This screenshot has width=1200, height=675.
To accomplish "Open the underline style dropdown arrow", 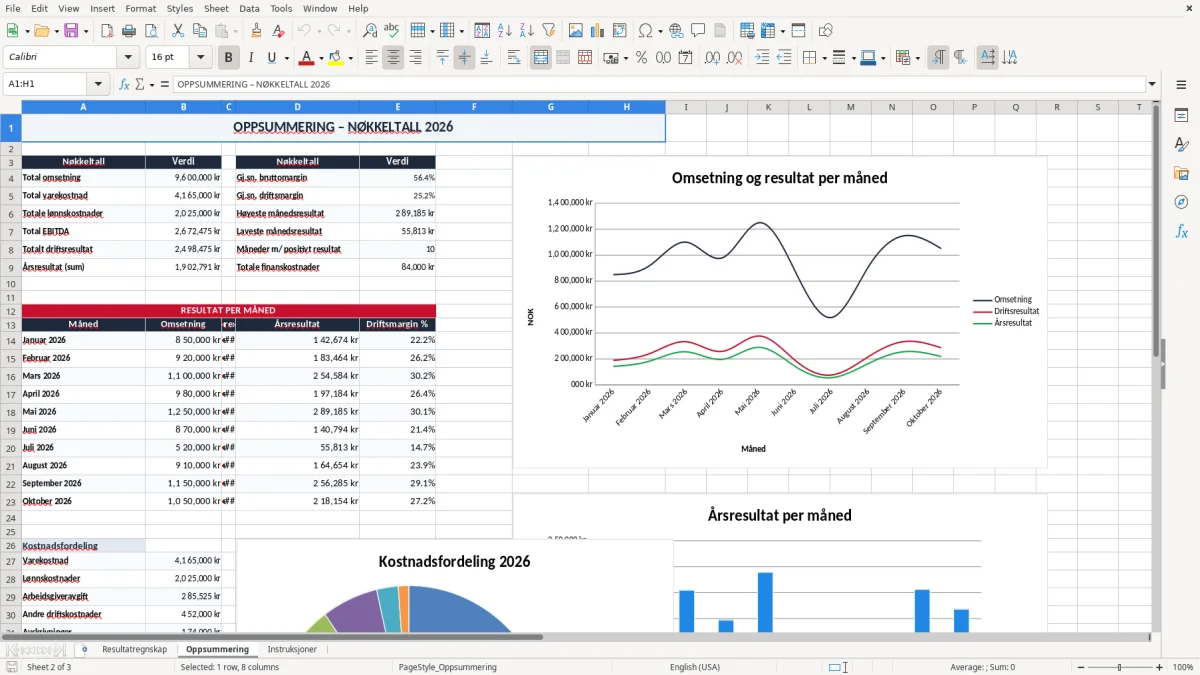I will 286,58.
